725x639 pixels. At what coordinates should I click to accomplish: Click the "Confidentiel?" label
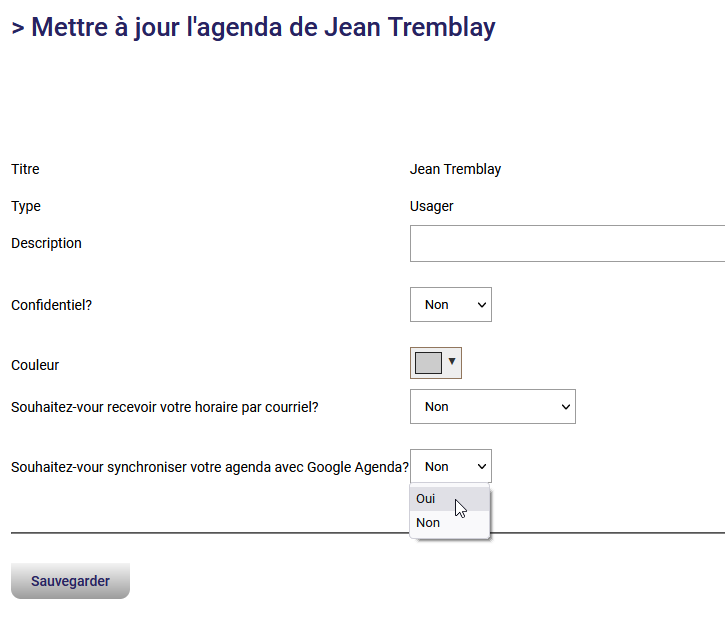click(x=52, y=305)
